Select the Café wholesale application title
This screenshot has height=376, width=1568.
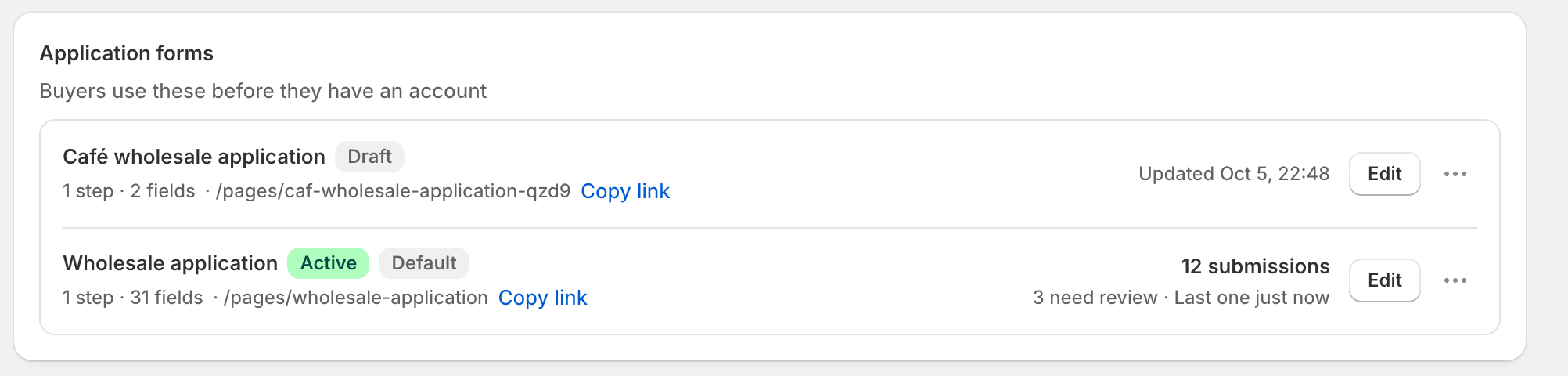(x=194, y=157)
